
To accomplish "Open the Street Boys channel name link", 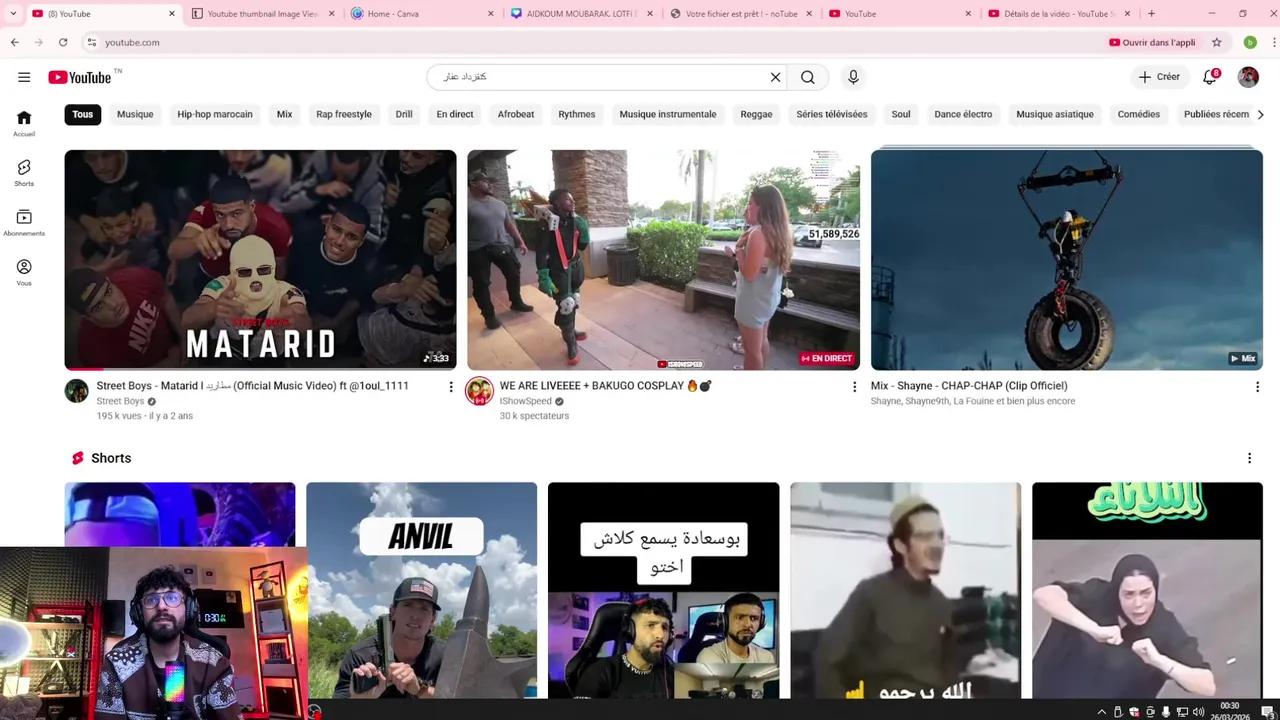I will (120, 401).
